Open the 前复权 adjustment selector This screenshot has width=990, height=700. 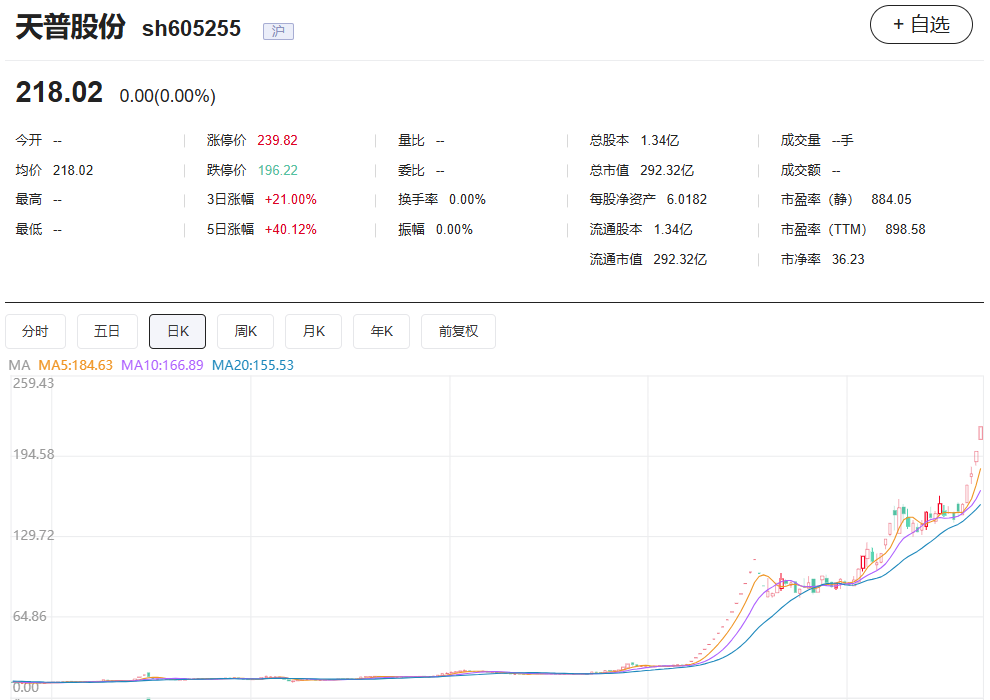458,331
